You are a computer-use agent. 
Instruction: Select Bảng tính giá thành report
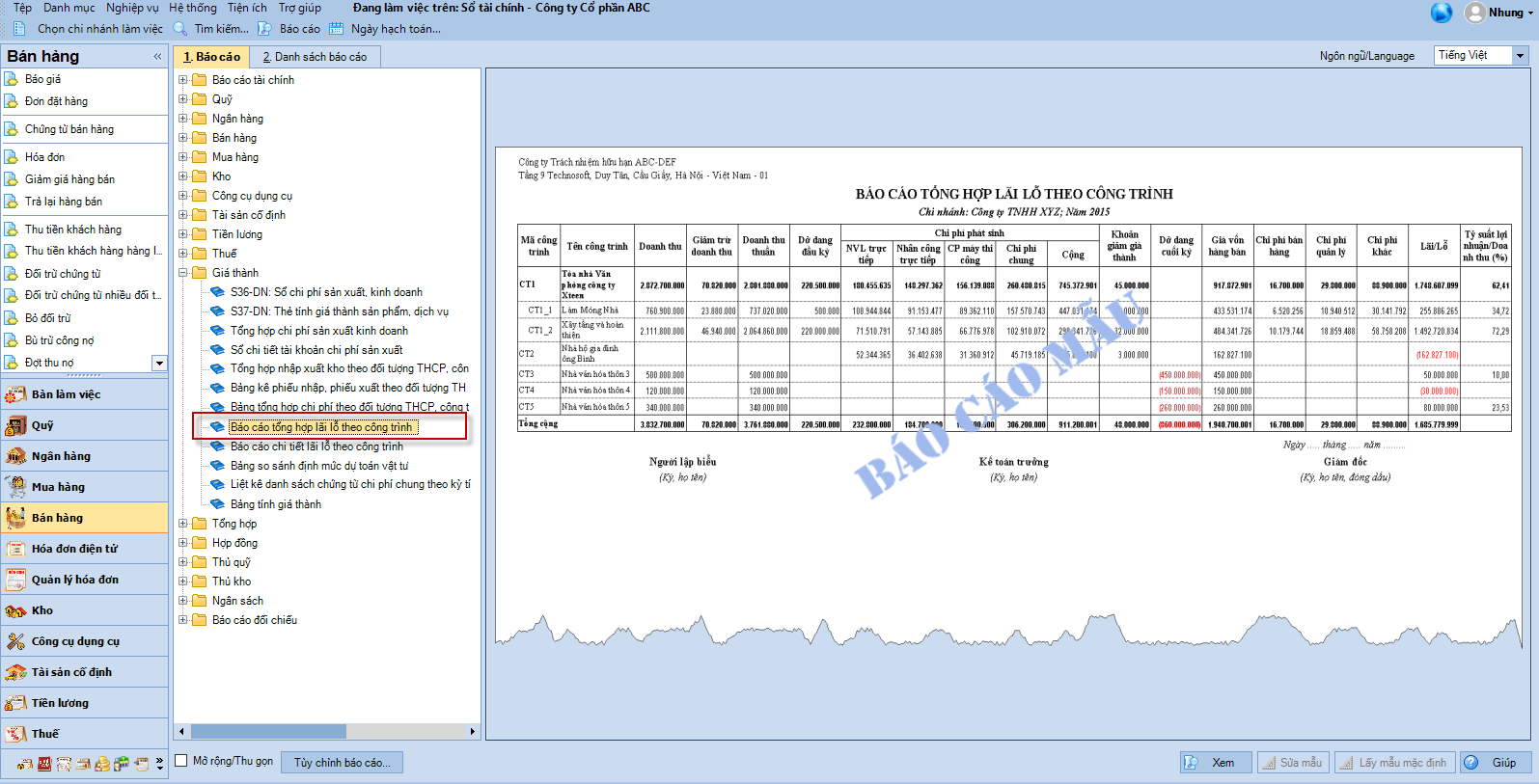pyautogui.click(x=275, y=504)
